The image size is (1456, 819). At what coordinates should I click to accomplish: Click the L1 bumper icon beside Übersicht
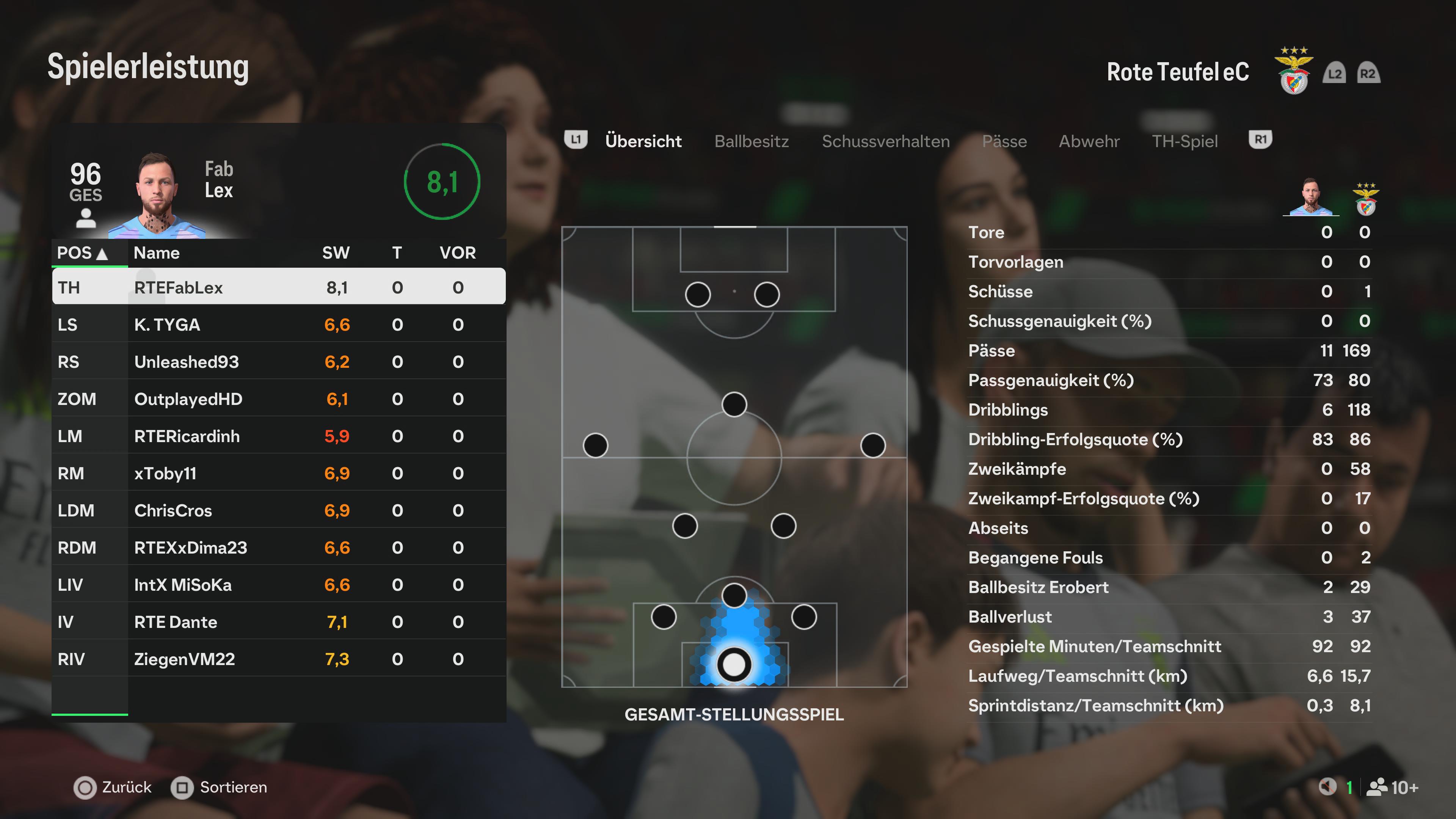click(x=576, y=139)
